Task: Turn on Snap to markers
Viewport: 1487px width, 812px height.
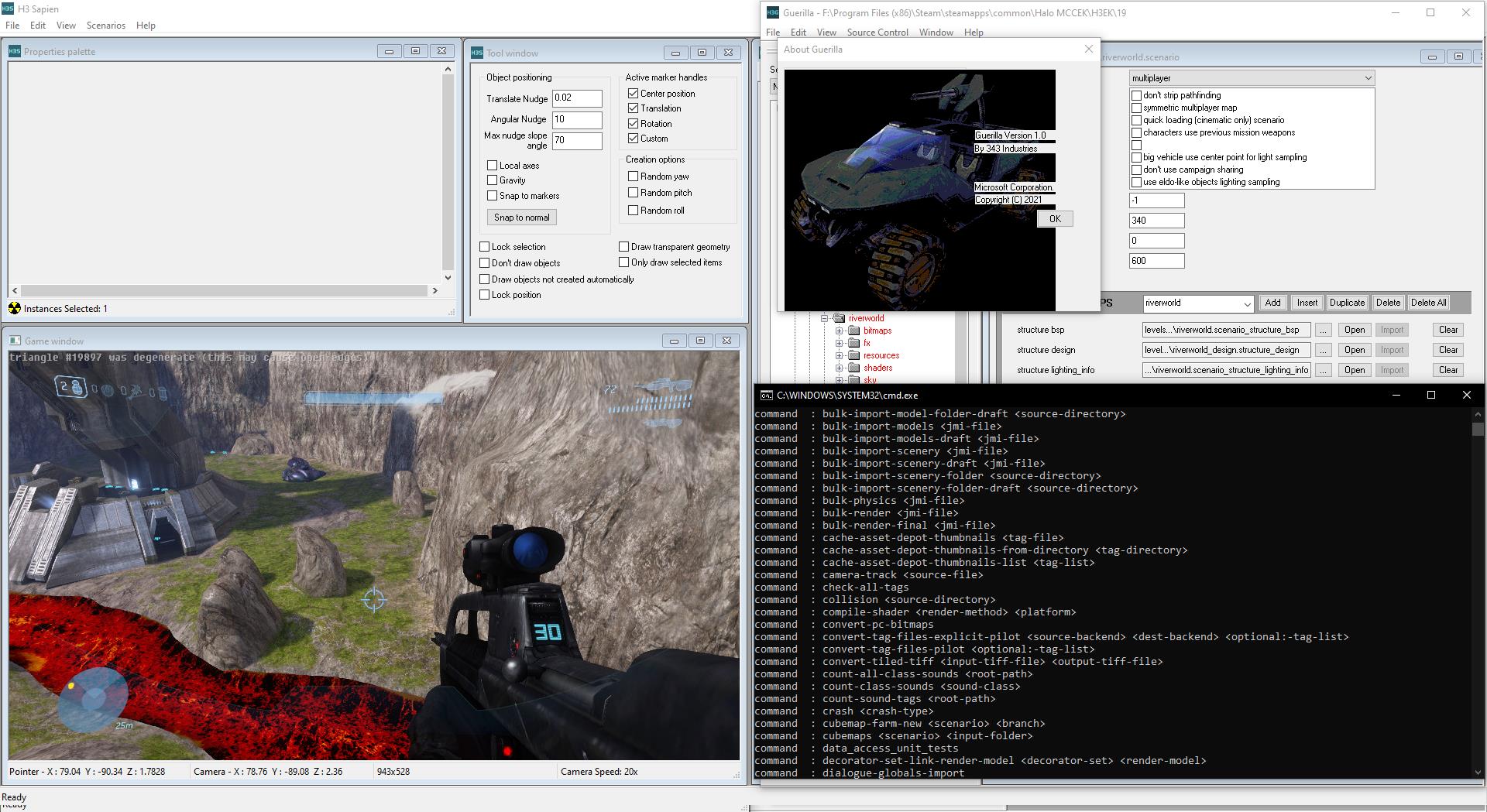Action: pos(492,196)
